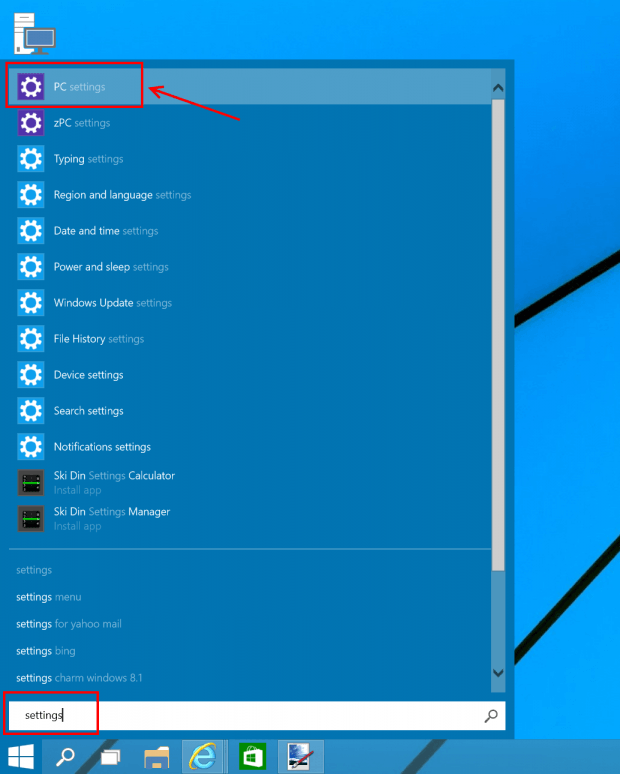Click the Region and language gear icon
This screenshot has height=774, width=620.
pyautogui.click(x=31, y=195)
